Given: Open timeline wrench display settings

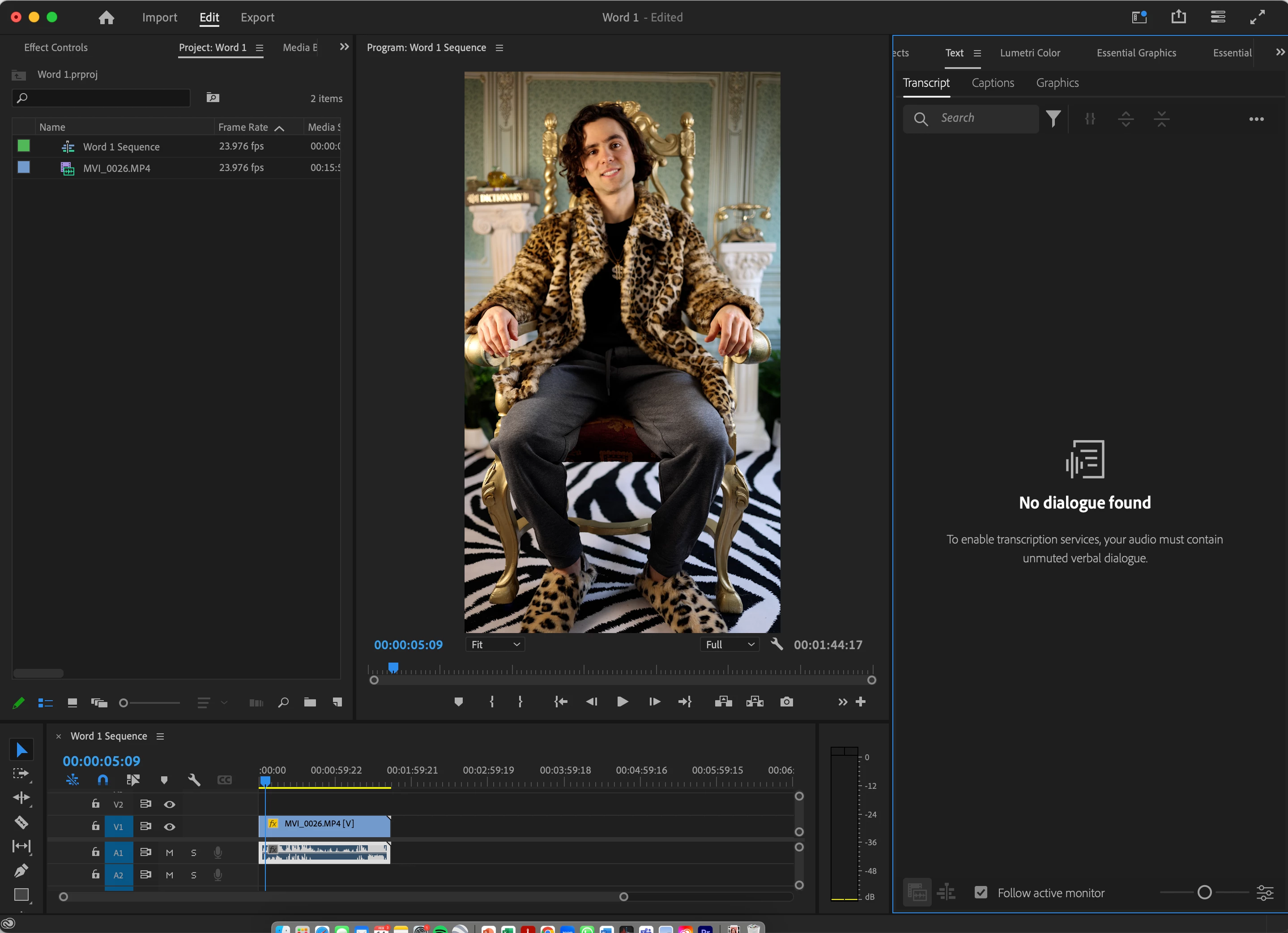Looking at the screenshot, I should [x=194, y=780].
